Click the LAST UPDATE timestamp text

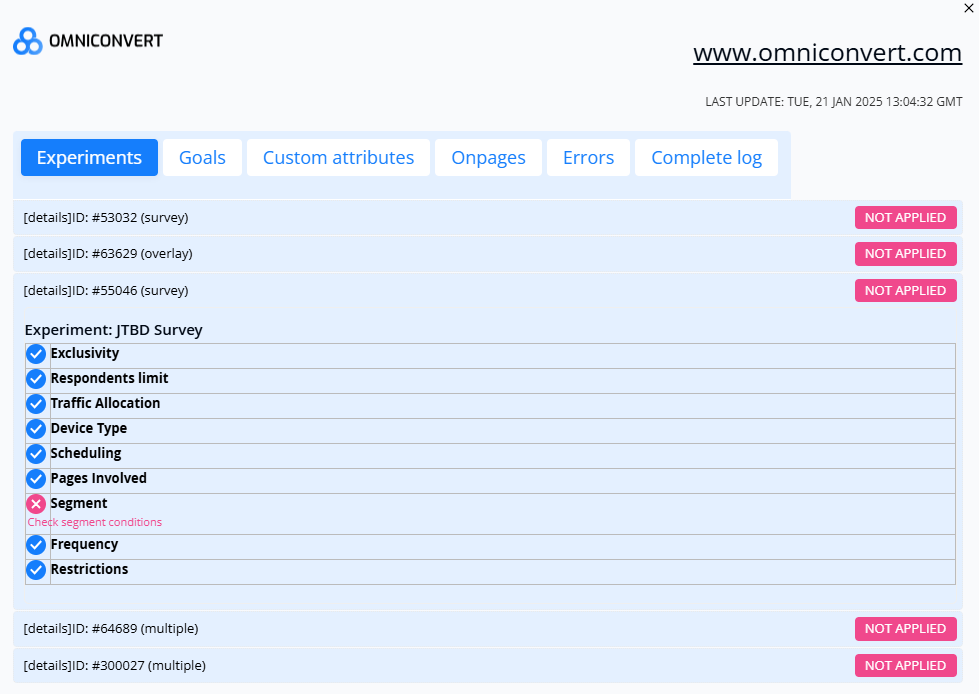(834, 102)
